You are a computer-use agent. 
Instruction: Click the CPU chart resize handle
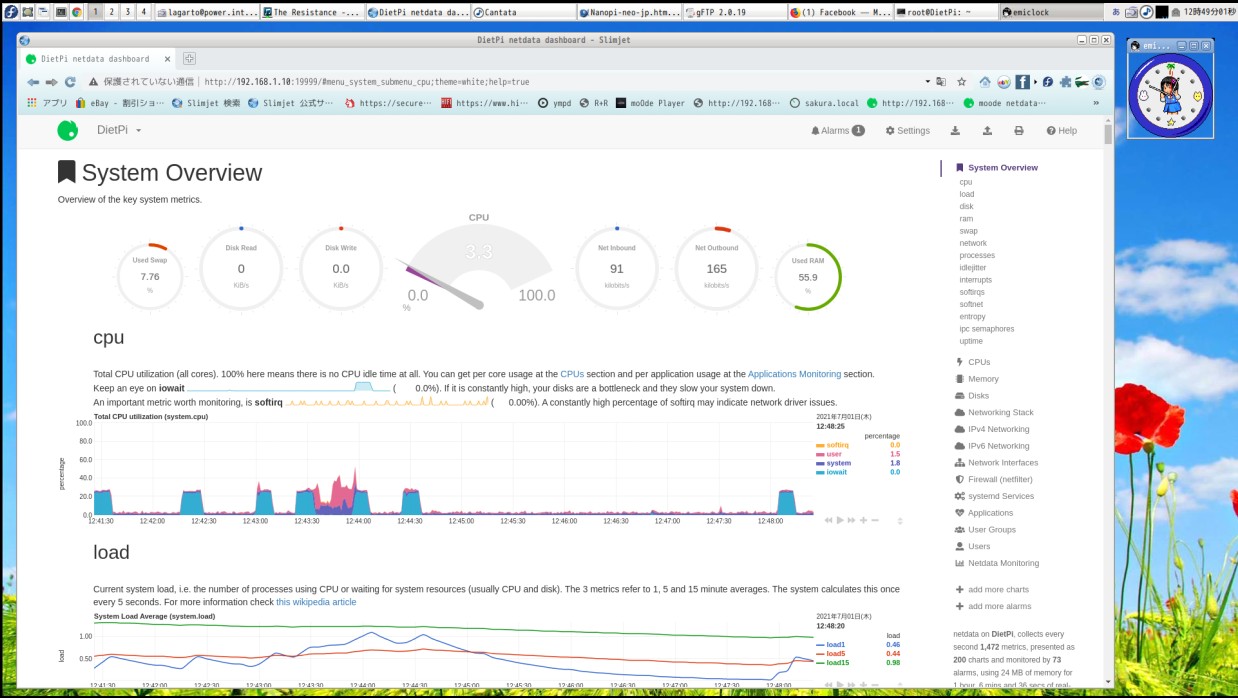[x=900, y=519]
